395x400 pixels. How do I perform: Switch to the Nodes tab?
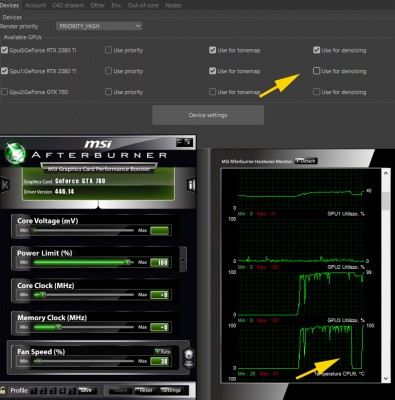(x=174, y=5)
